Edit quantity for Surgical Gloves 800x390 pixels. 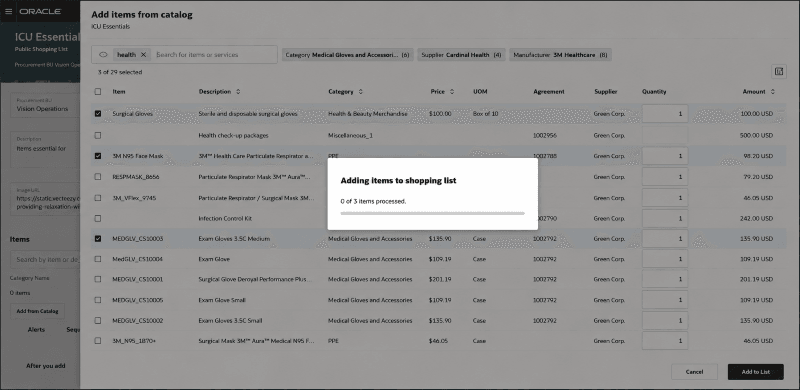(x=665, y=114)
